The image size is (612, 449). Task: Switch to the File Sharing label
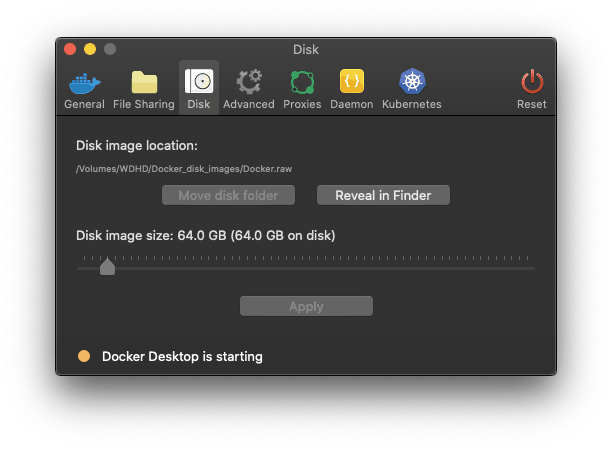(x=144, y=104)
